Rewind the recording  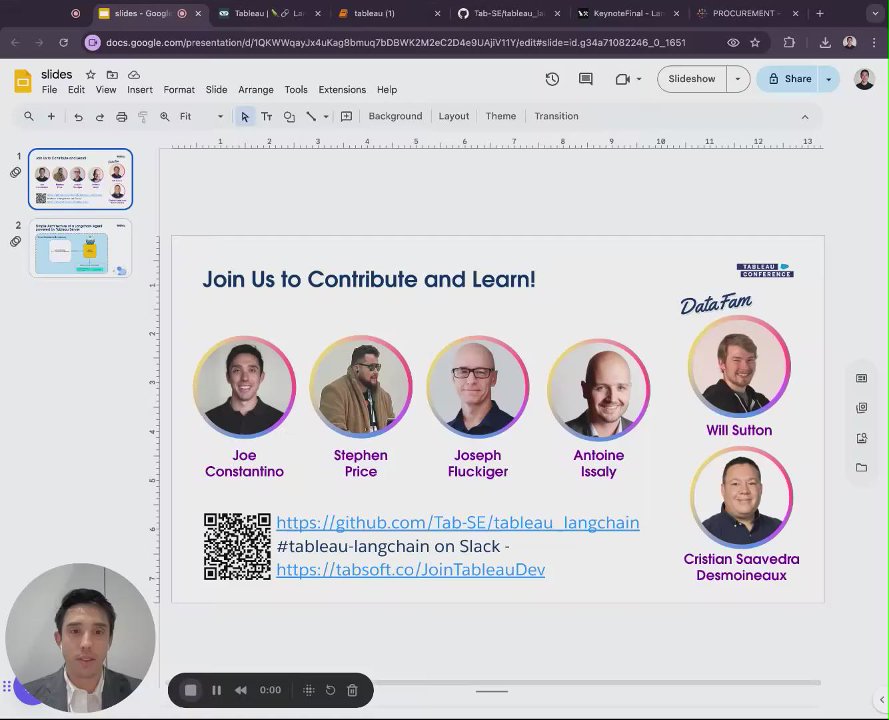[241, 690]
